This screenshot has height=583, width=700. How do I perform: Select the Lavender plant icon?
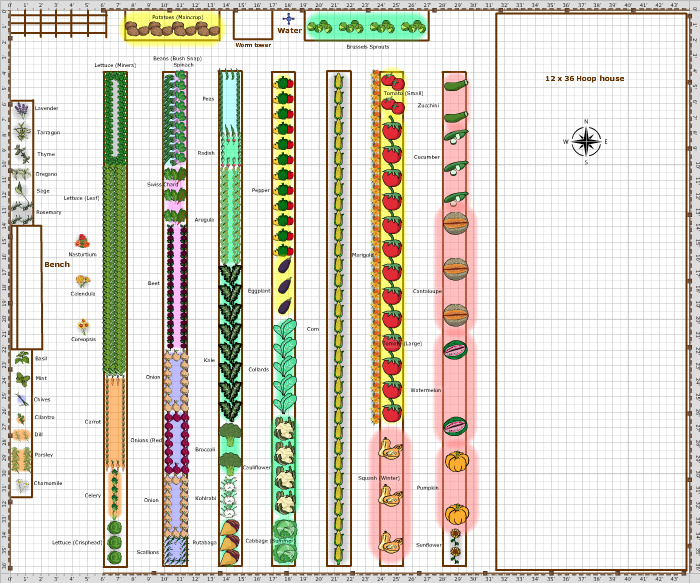(x=21, y=109)
